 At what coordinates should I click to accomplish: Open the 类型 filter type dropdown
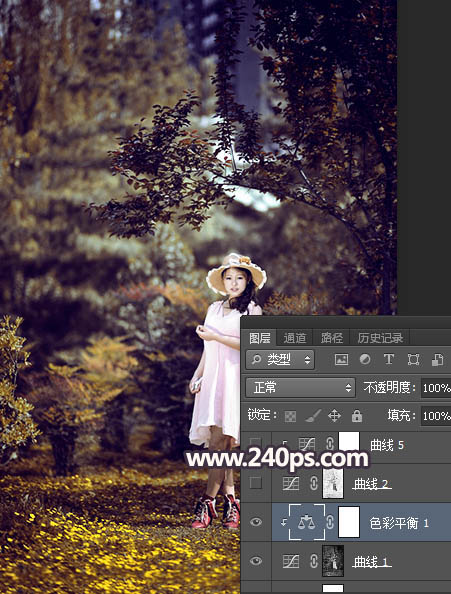[280, 360]
